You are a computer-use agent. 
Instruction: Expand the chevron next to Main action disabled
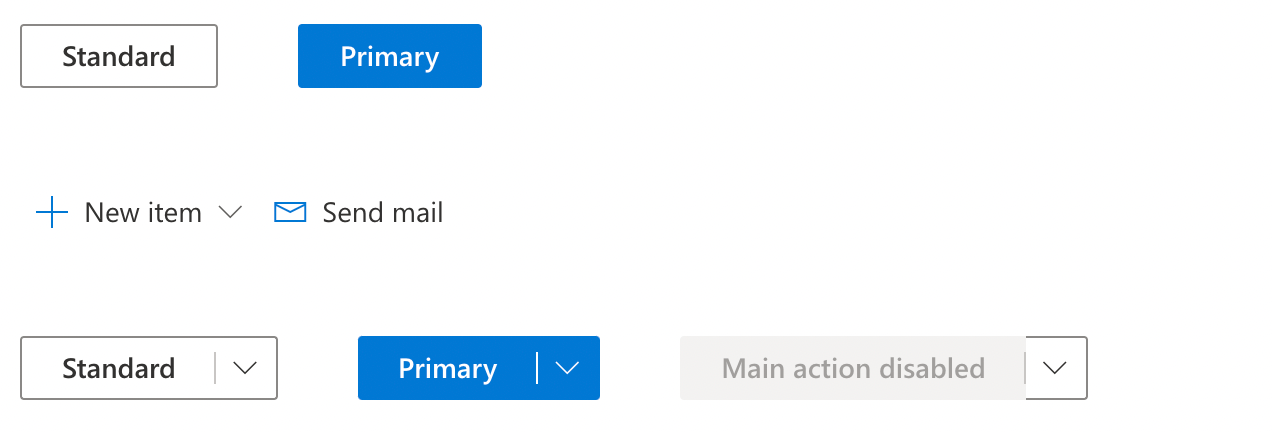coord(1055,368)
